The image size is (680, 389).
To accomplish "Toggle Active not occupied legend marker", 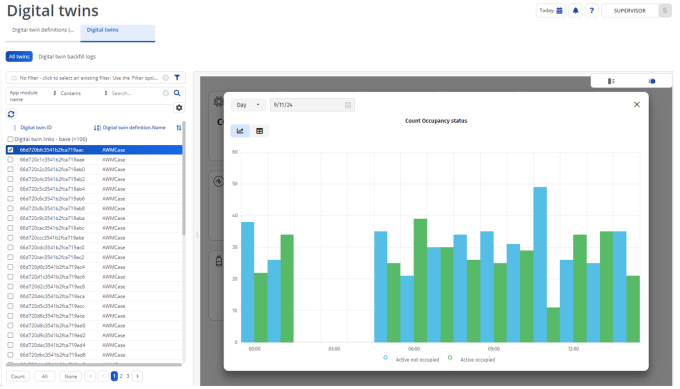I will click(x=385, y=358).
